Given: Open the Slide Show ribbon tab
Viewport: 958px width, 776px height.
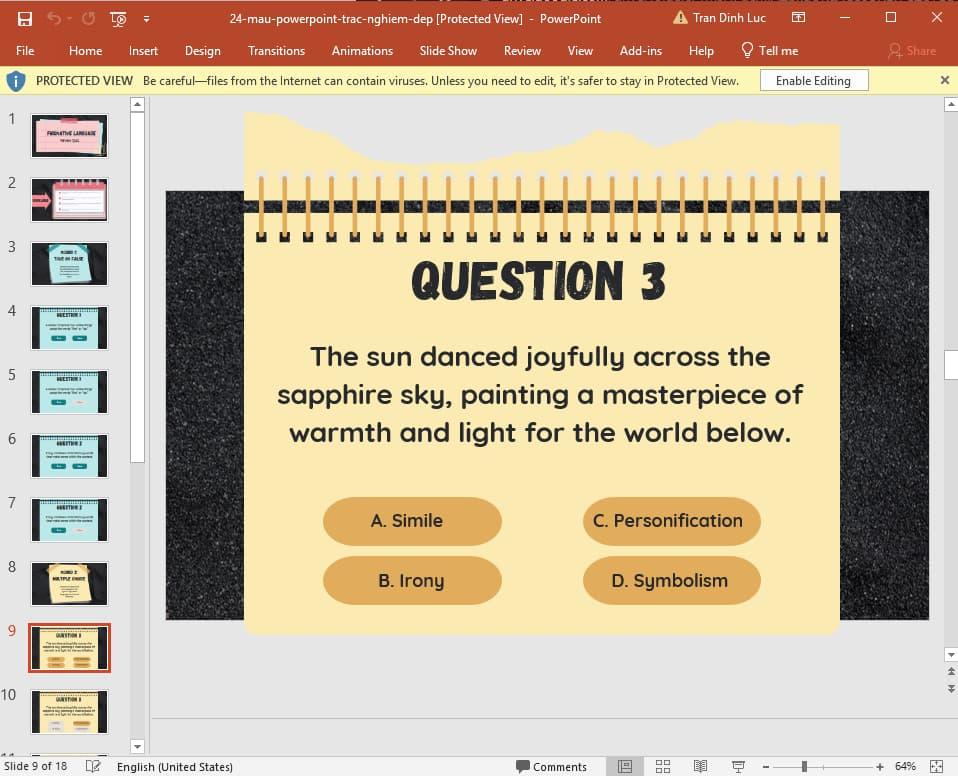Looking at the screenshot, I should click(448, 51).
